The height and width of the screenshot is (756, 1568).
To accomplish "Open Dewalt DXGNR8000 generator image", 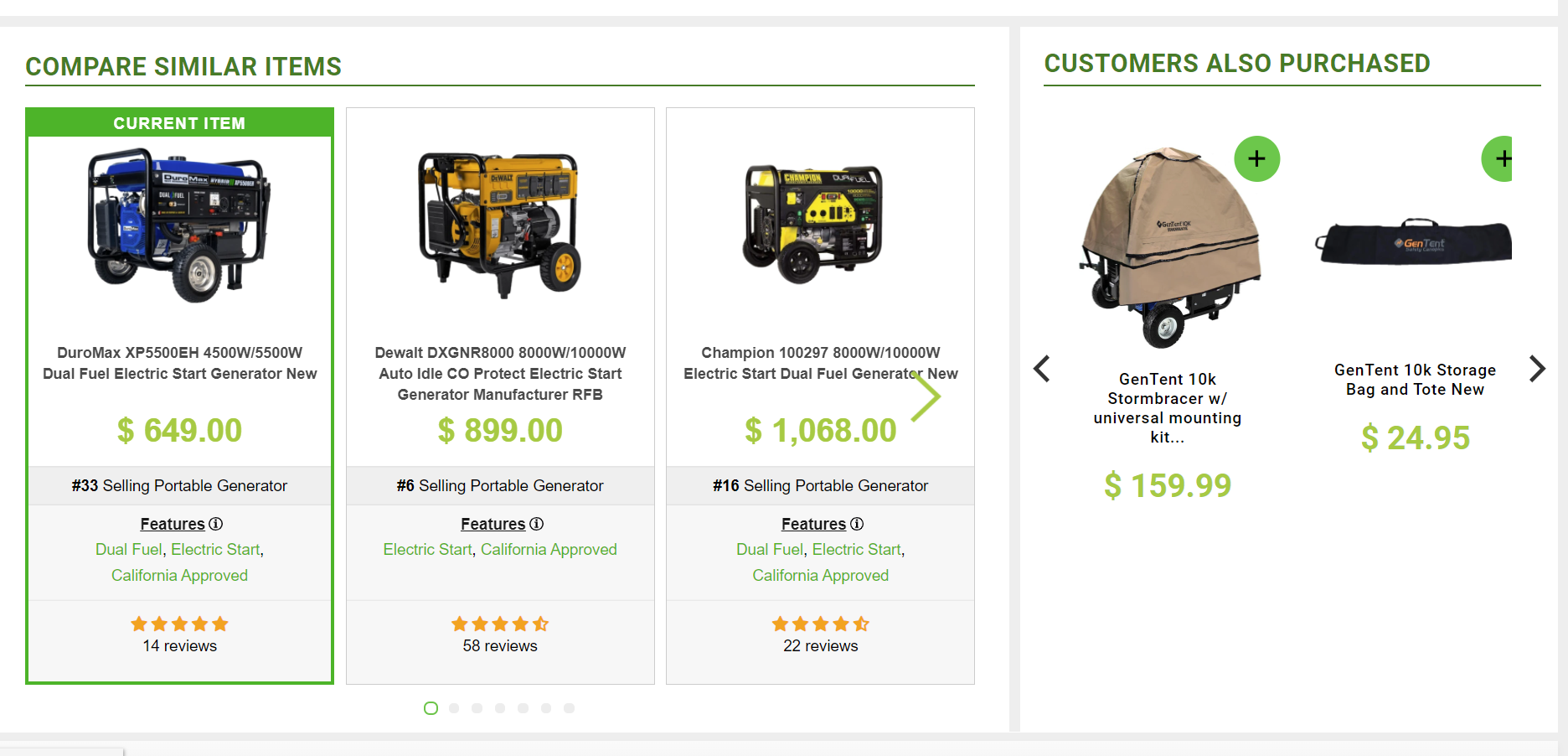I will (x=500, y=225).
